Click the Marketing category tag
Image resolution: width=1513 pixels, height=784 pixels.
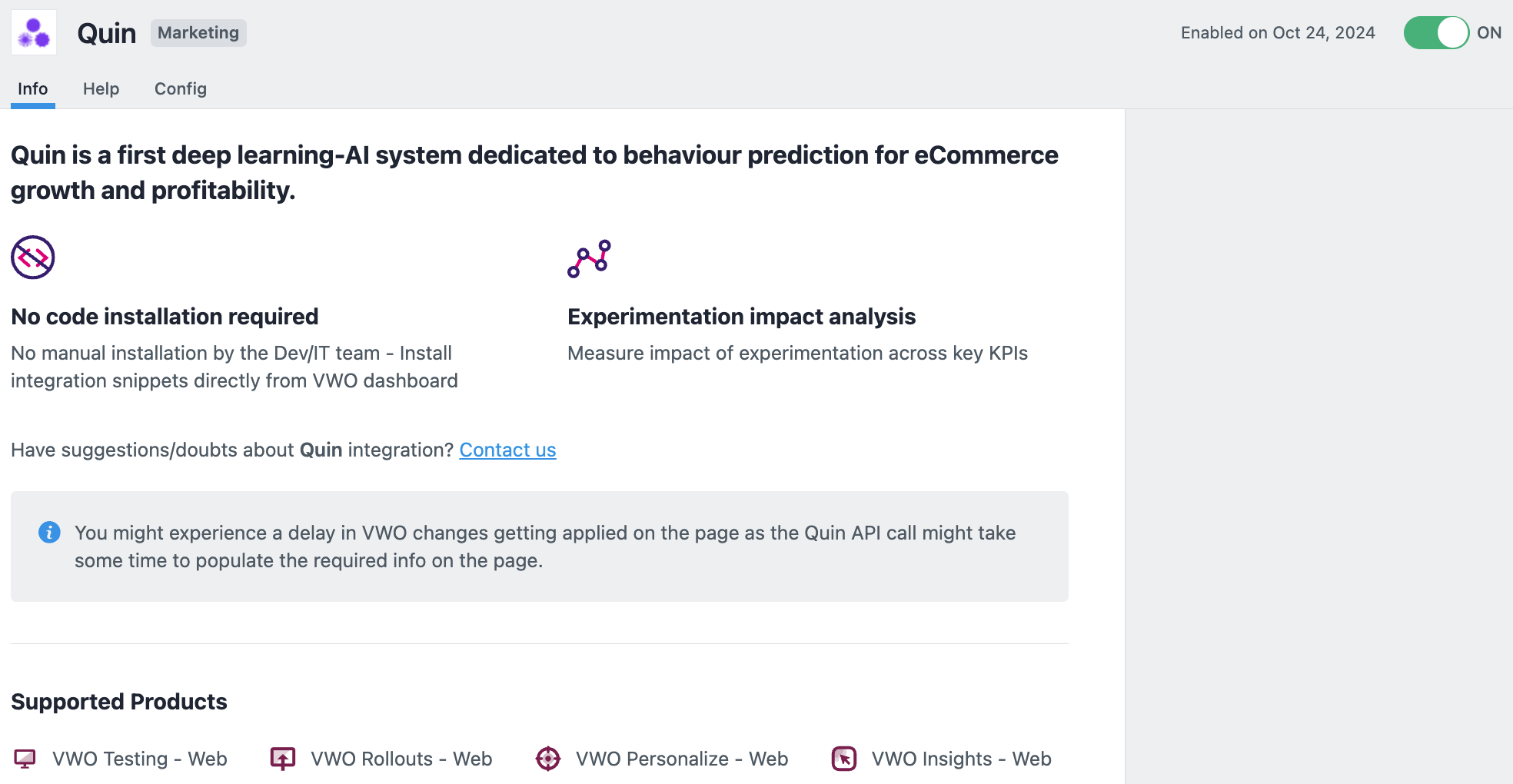(198, 33)
